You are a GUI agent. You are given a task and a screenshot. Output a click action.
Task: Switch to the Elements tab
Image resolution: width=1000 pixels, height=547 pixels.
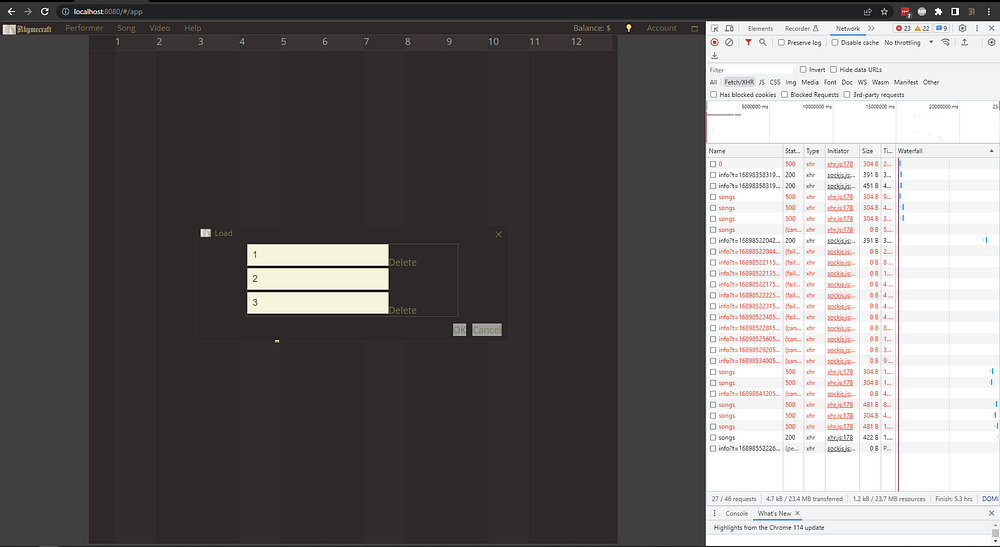pos(760,29)
